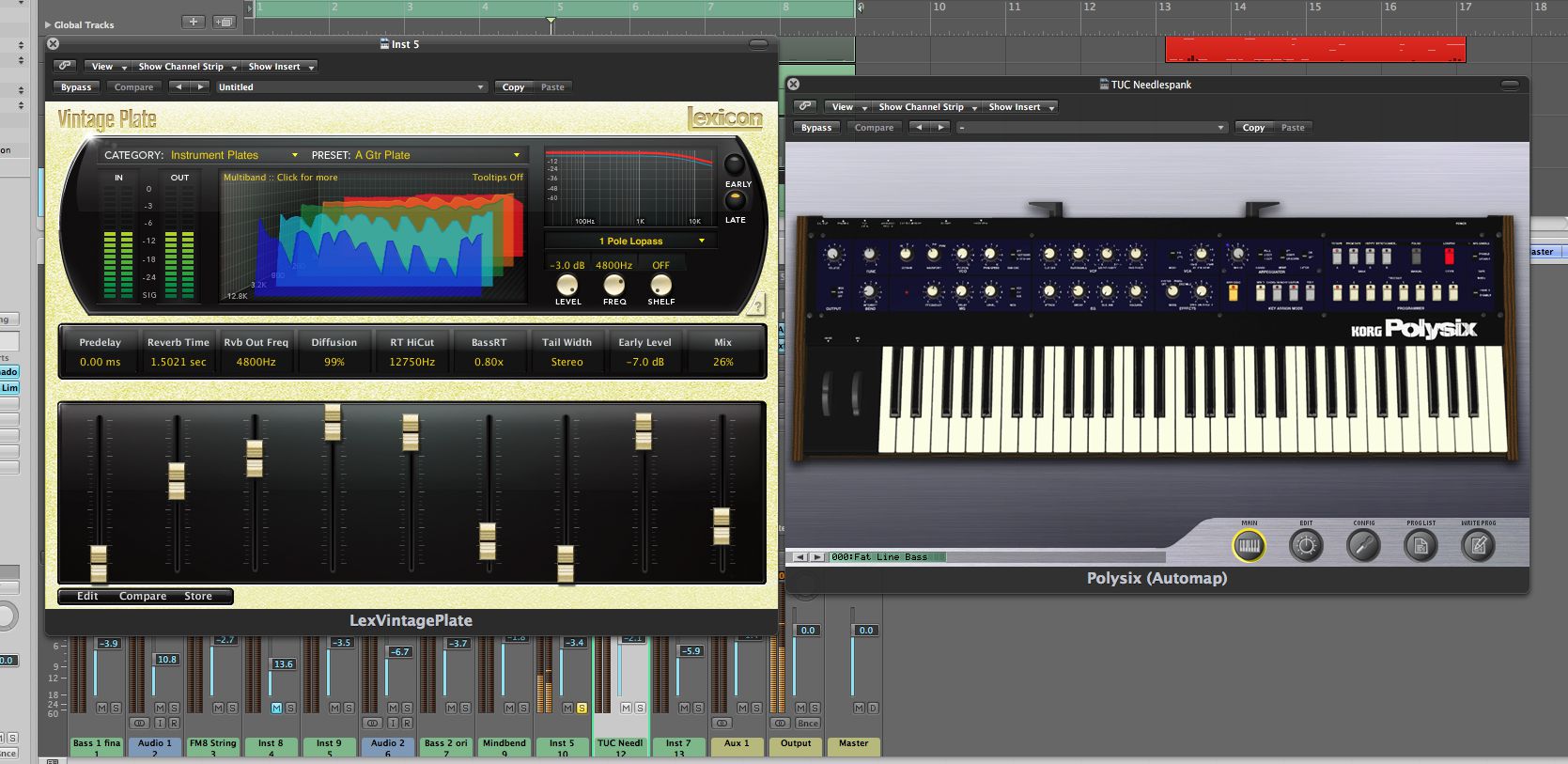Click the plus button next to Global Tracks
Viewport: 1568px width, 764px height.
coord(193,23)
